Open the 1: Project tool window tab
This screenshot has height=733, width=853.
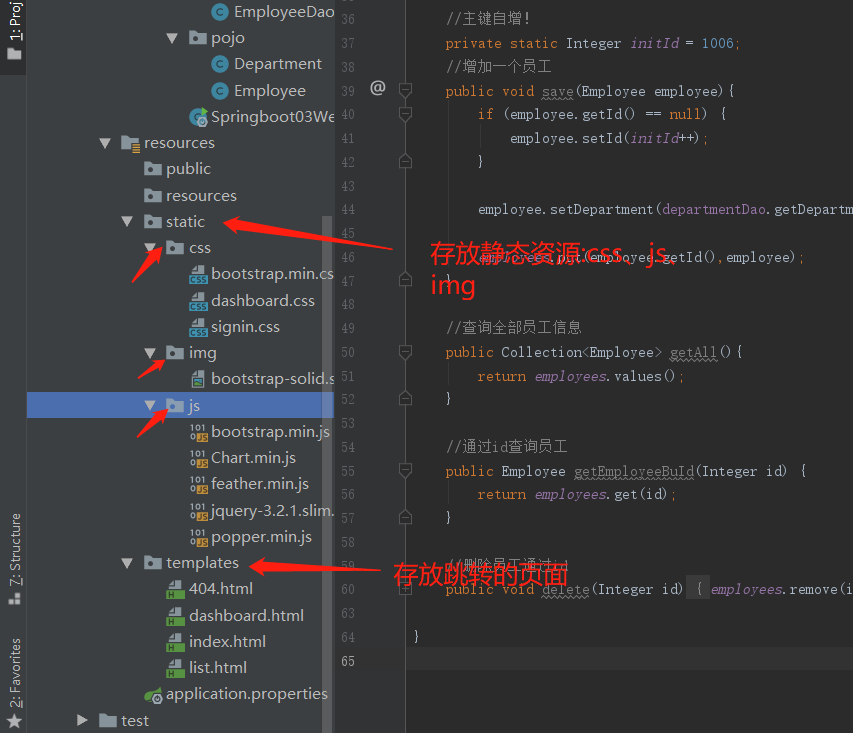(15, 30)
